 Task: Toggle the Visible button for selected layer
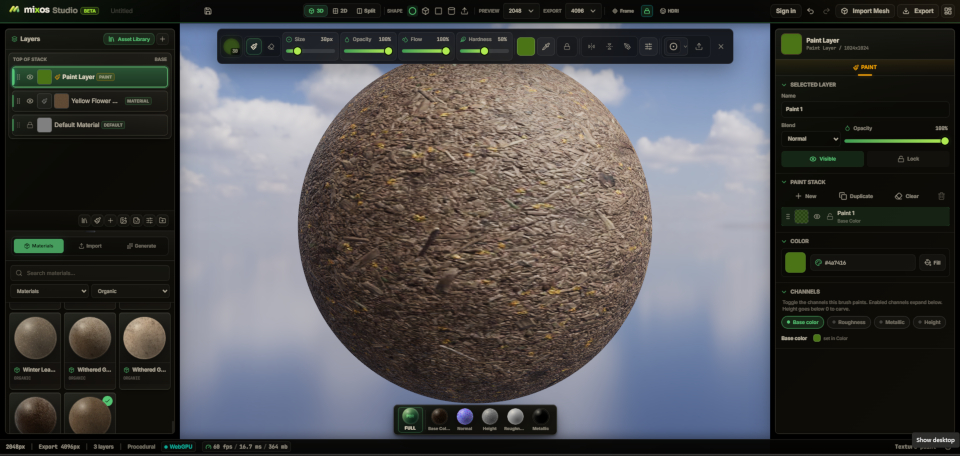point(822,159)
